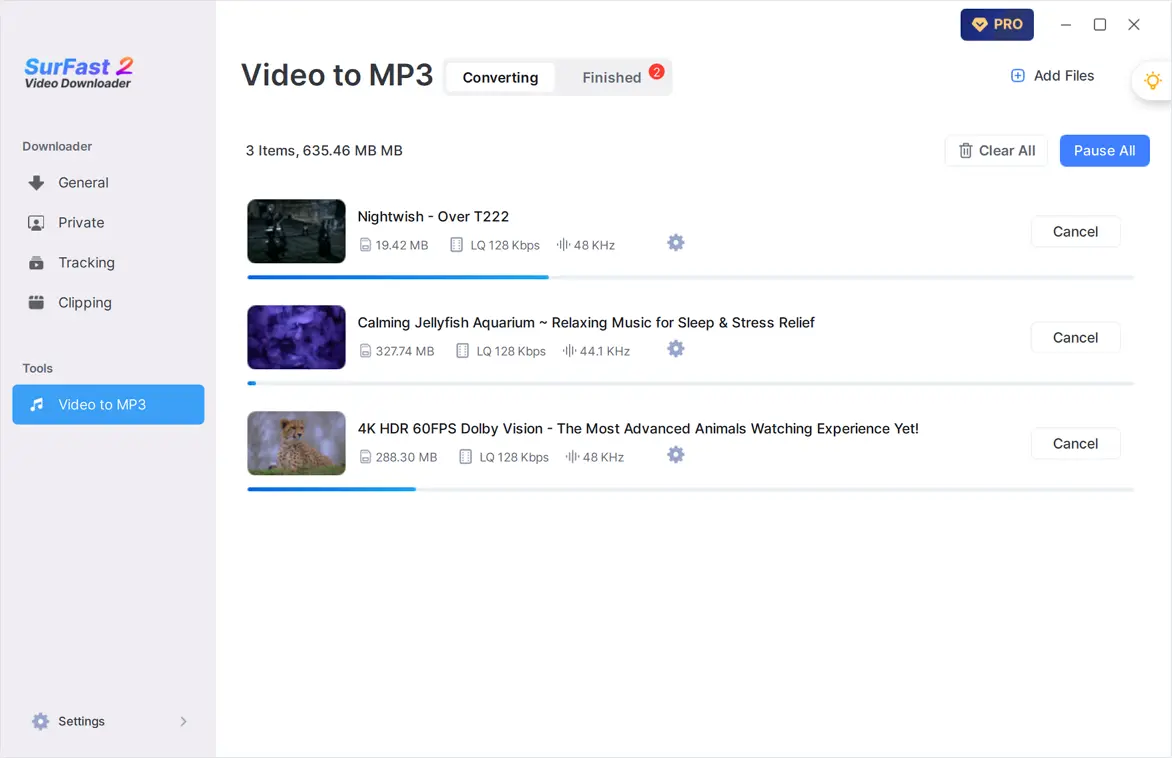
Task: Click the PRO upgrade button
Action: tap(996, 25)
